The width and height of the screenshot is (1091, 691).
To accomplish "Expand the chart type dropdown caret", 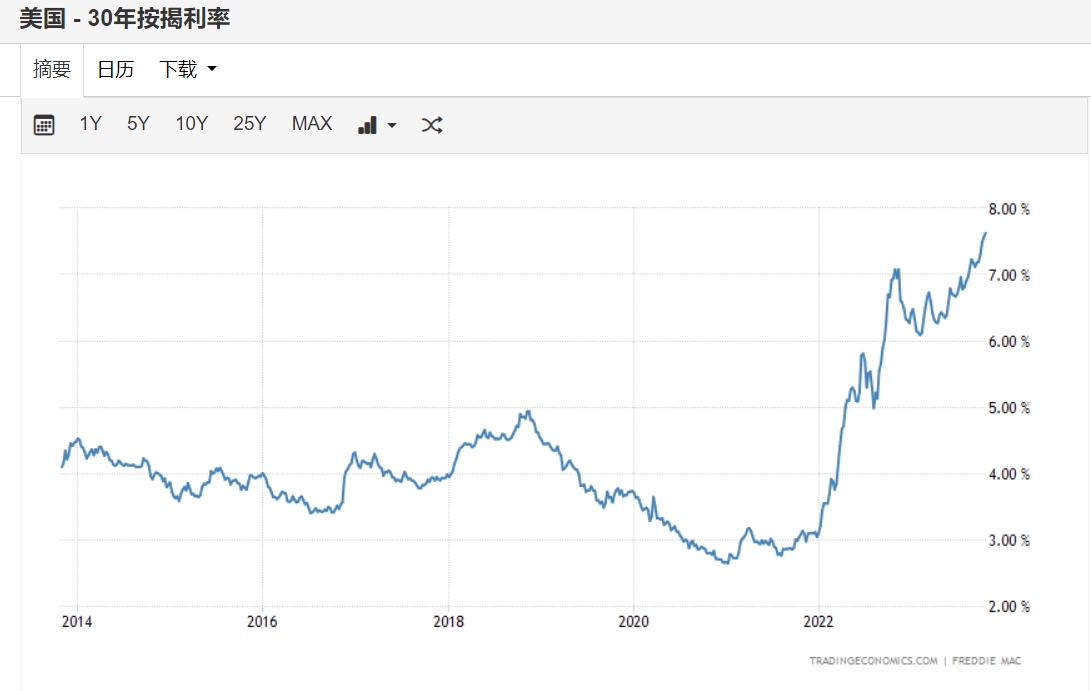I will [392, 126].
